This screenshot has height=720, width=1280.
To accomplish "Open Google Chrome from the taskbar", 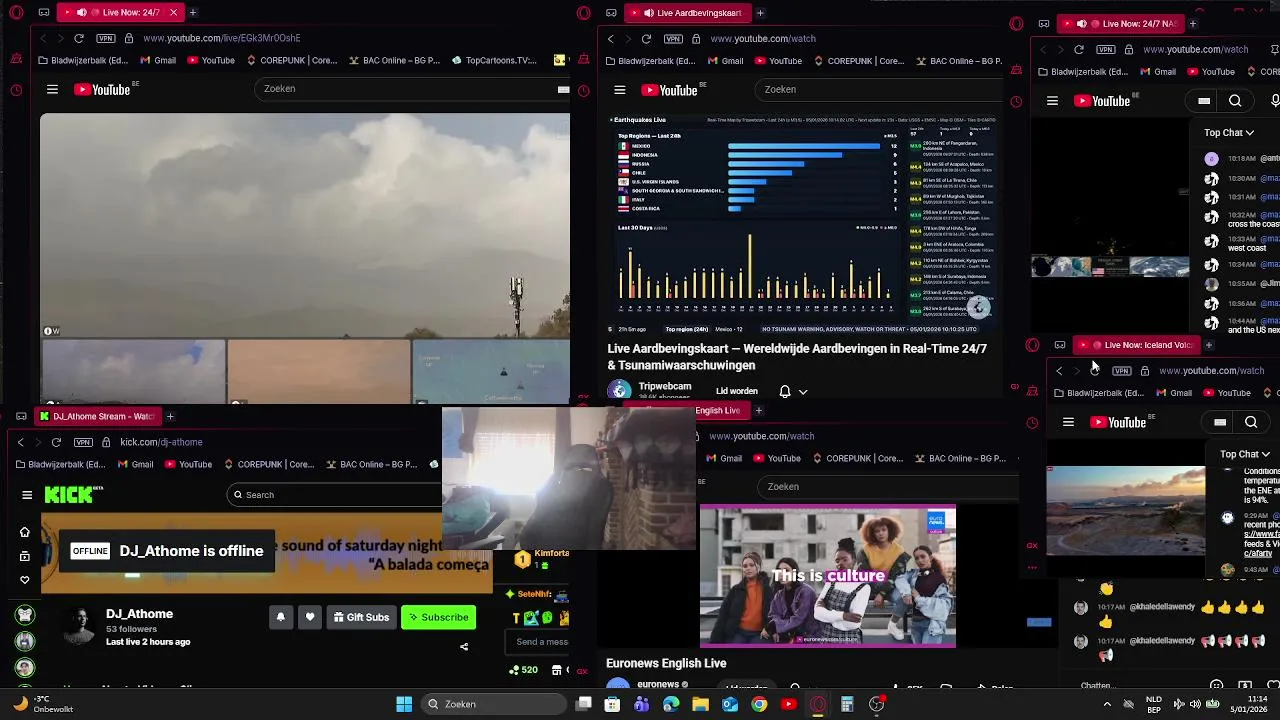I will pyautogui.click(x=760, y=704).
